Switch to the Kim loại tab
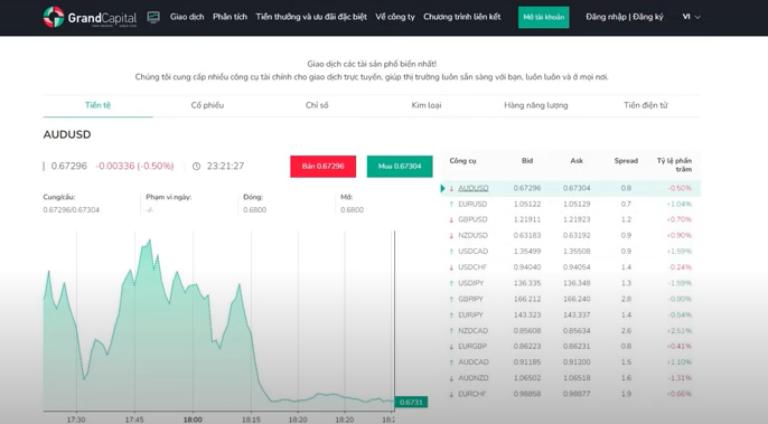The image size is (768, 424). [426, 105]
